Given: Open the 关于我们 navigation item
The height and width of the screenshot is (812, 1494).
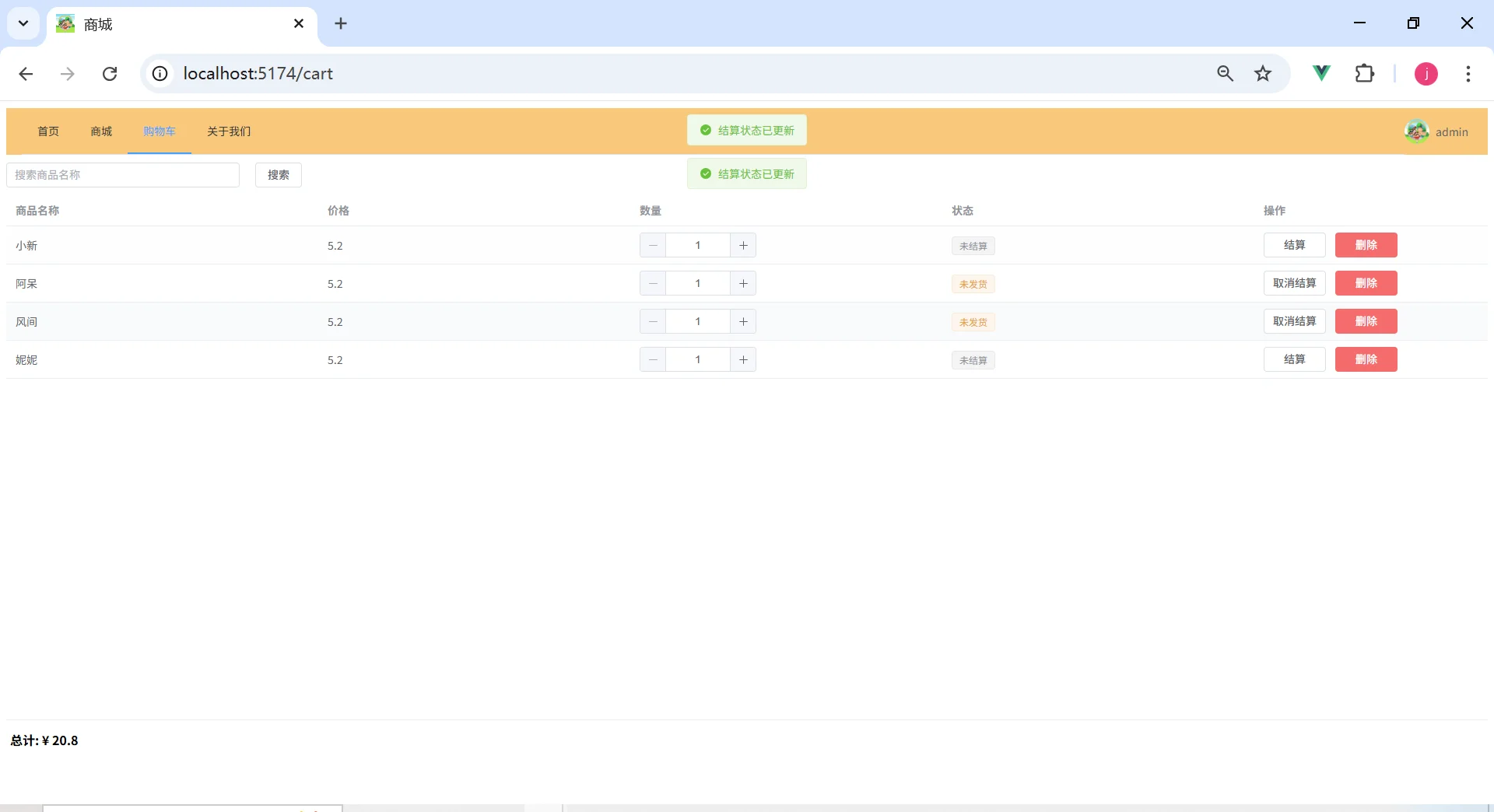Looking at the screenshot, I should (229, 131).
